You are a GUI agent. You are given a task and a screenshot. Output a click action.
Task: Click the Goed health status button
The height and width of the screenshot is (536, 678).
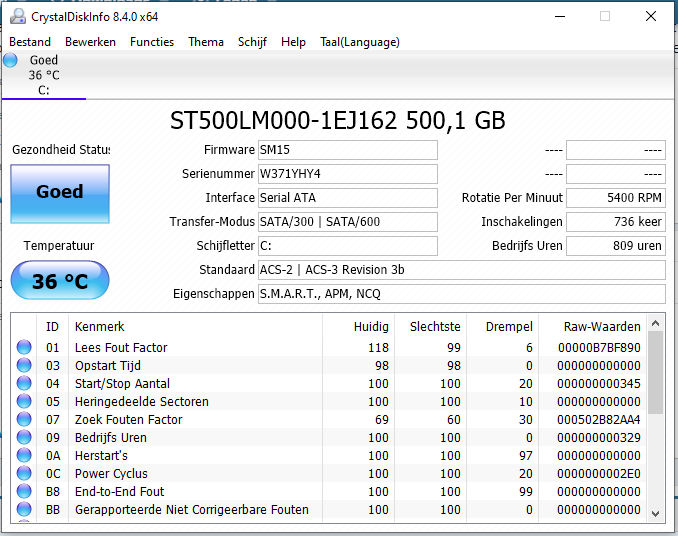pos(60,192)
